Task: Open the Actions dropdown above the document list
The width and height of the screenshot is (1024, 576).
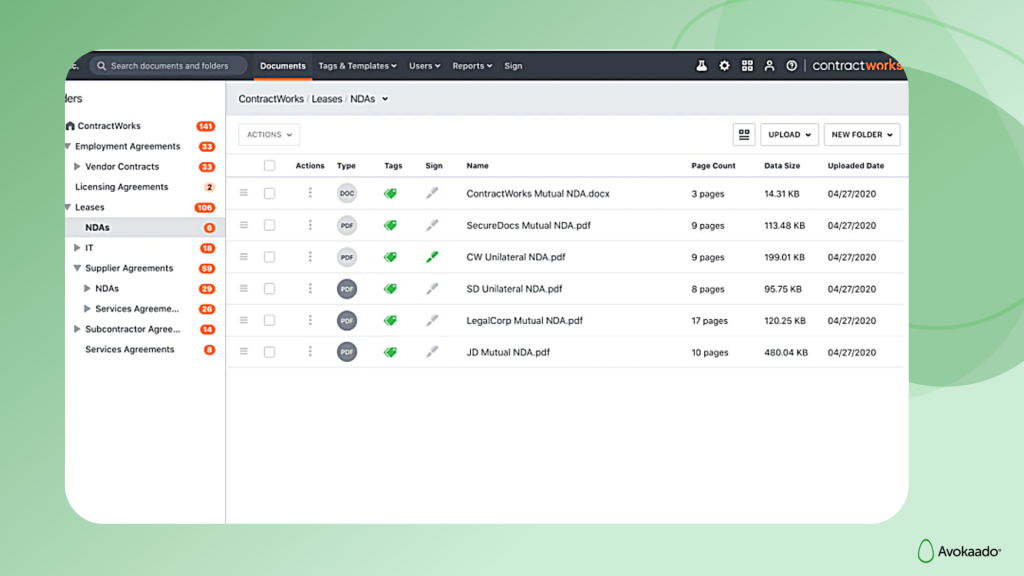Action: tap(268, 134)
